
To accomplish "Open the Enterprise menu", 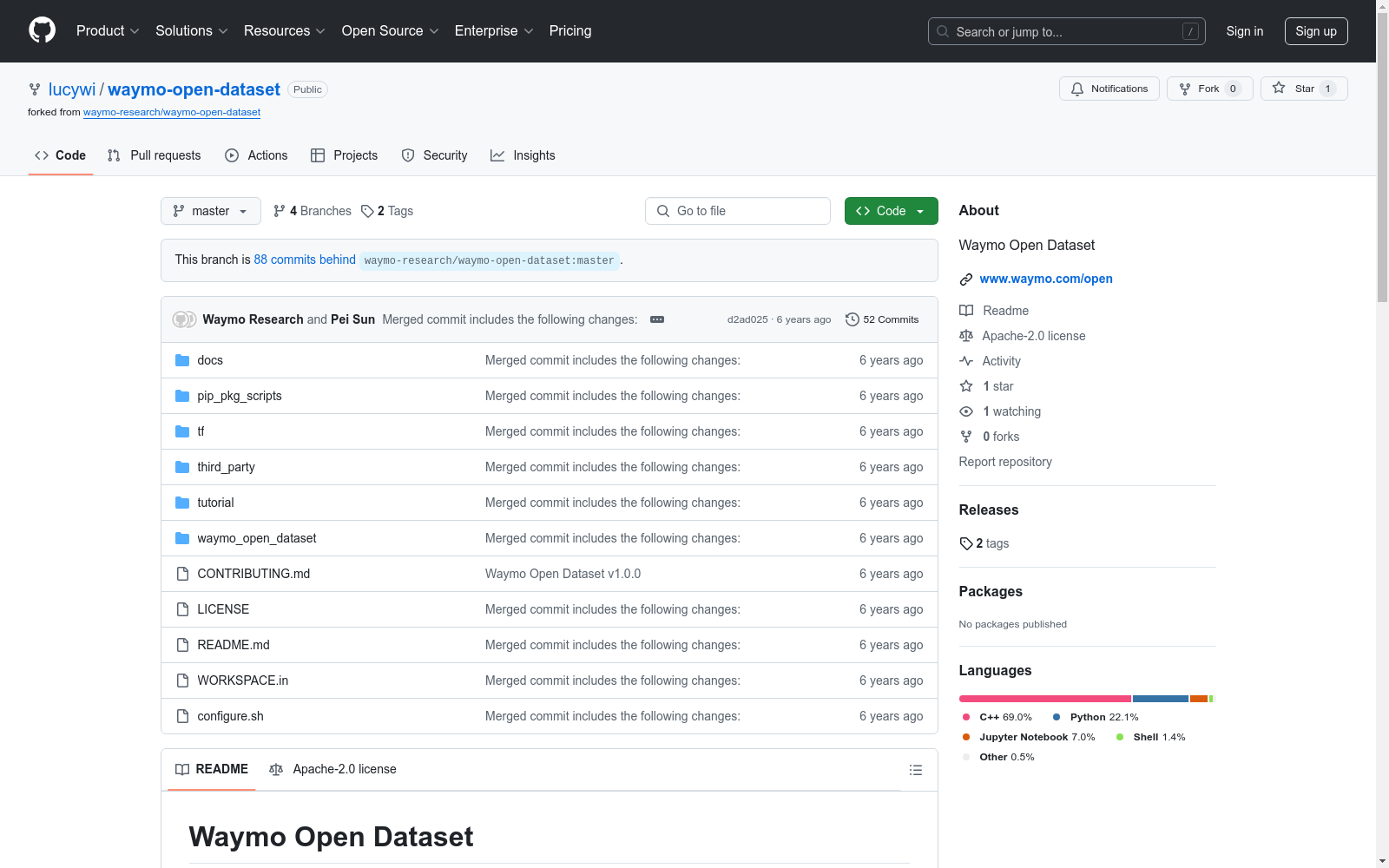I will point(494,30).
